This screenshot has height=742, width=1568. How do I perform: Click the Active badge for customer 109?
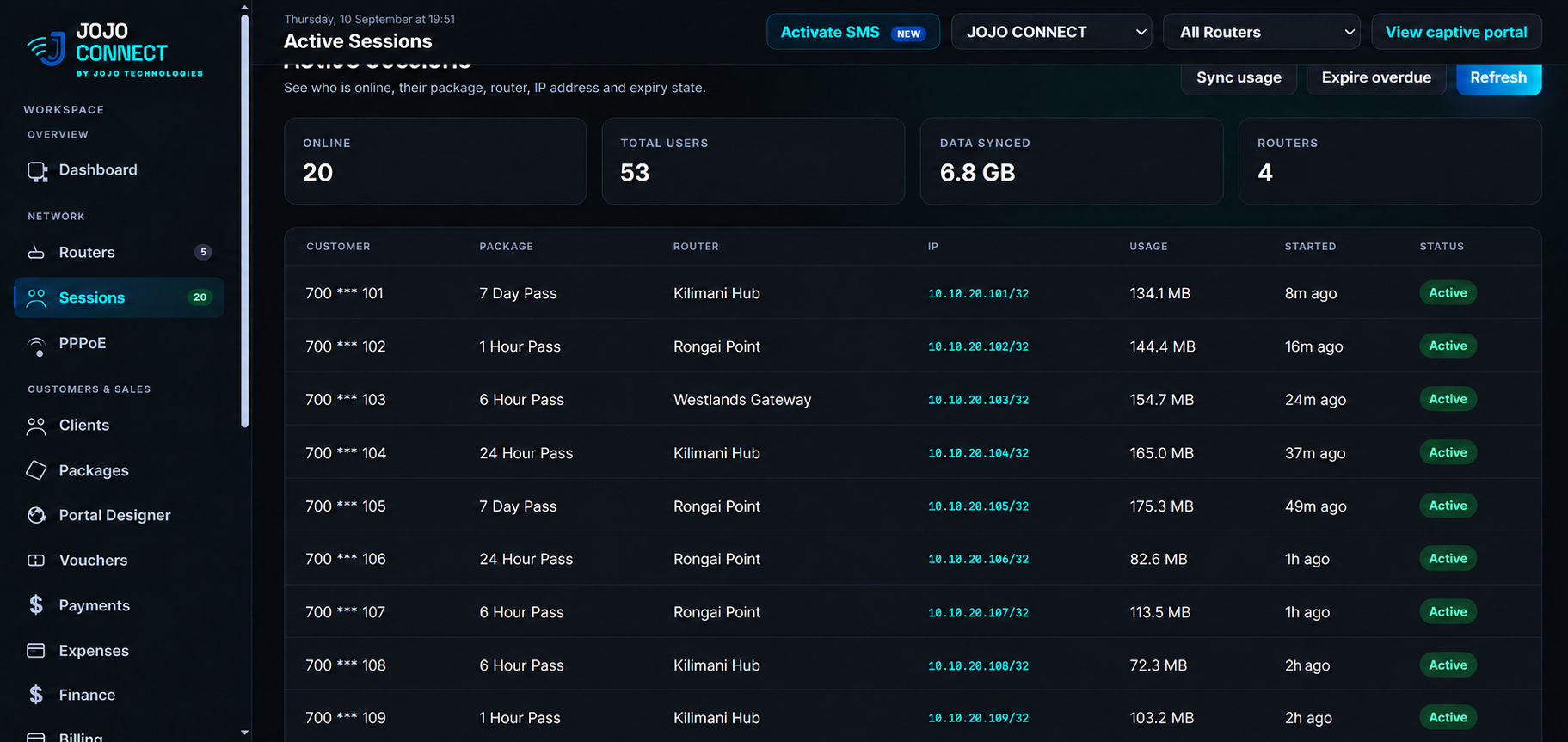tap(1448, 717)
